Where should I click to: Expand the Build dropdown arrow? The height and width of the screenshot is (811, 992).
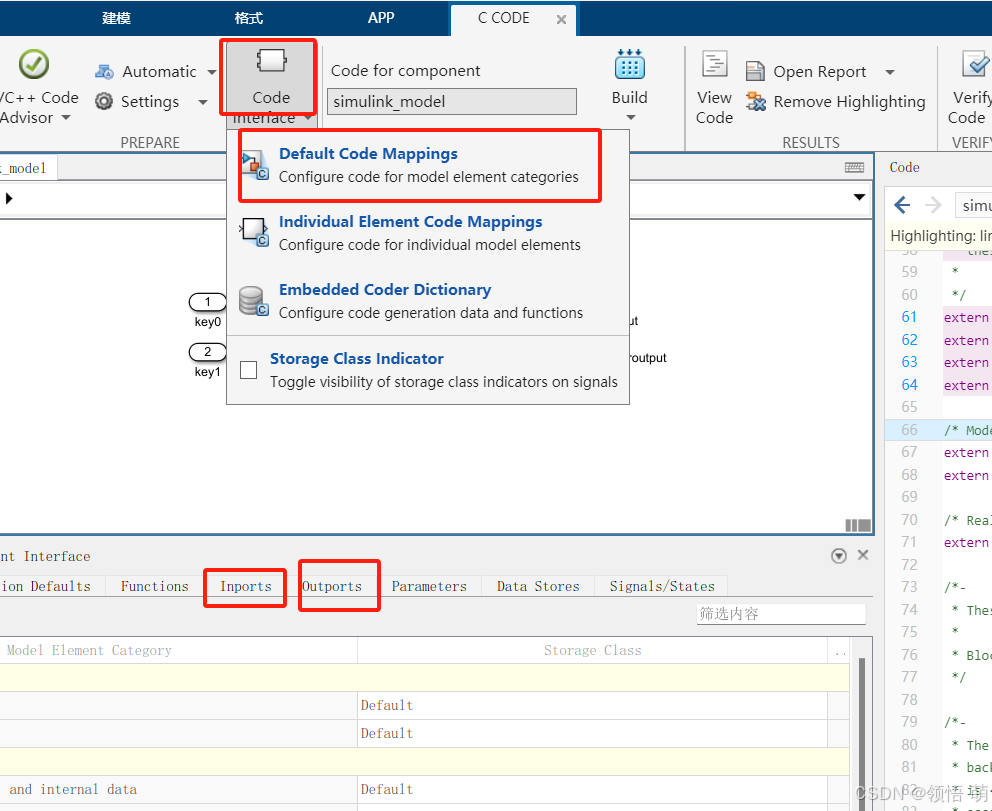(630, 118)
